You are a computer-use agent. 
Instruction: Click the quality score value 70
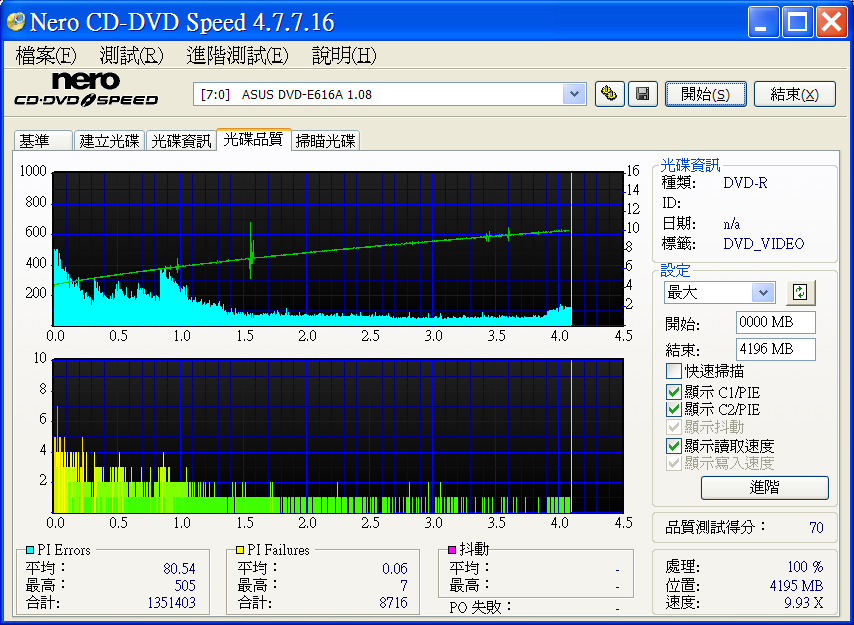coord(816,528)
